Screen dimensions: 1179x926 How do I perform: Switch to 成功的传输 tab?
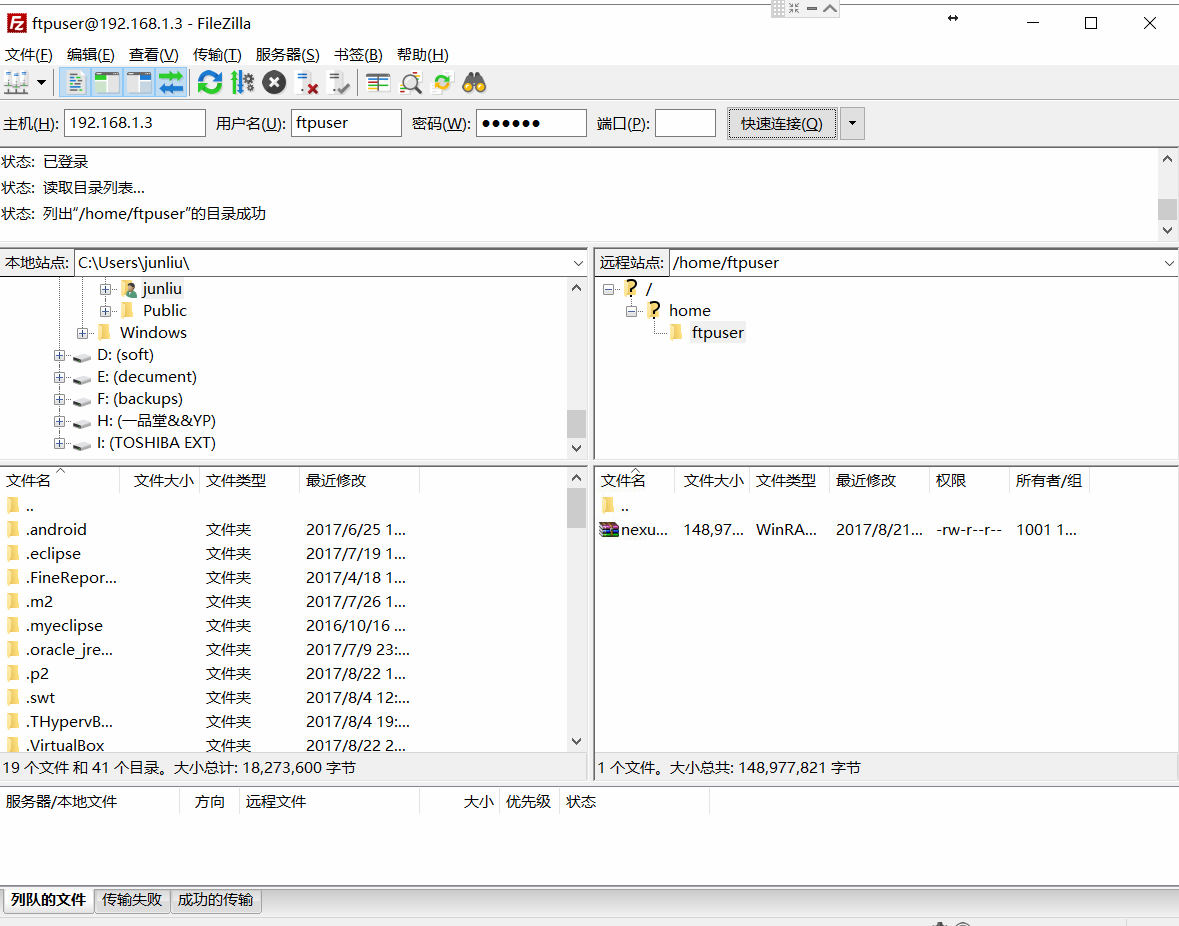215,900
